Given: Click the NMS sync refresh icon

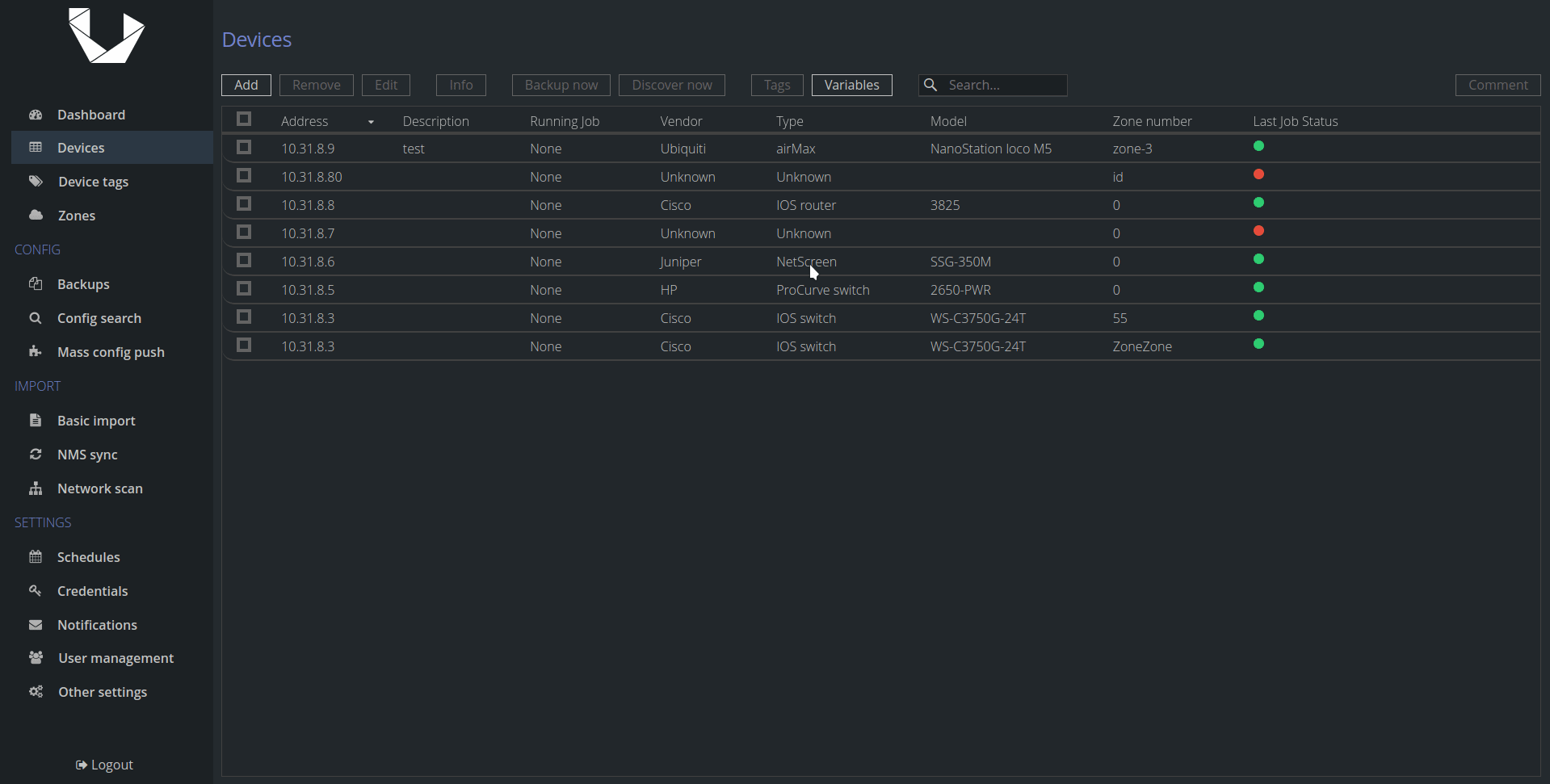Looking at the screenshot, I should click(x=36, y=454).
